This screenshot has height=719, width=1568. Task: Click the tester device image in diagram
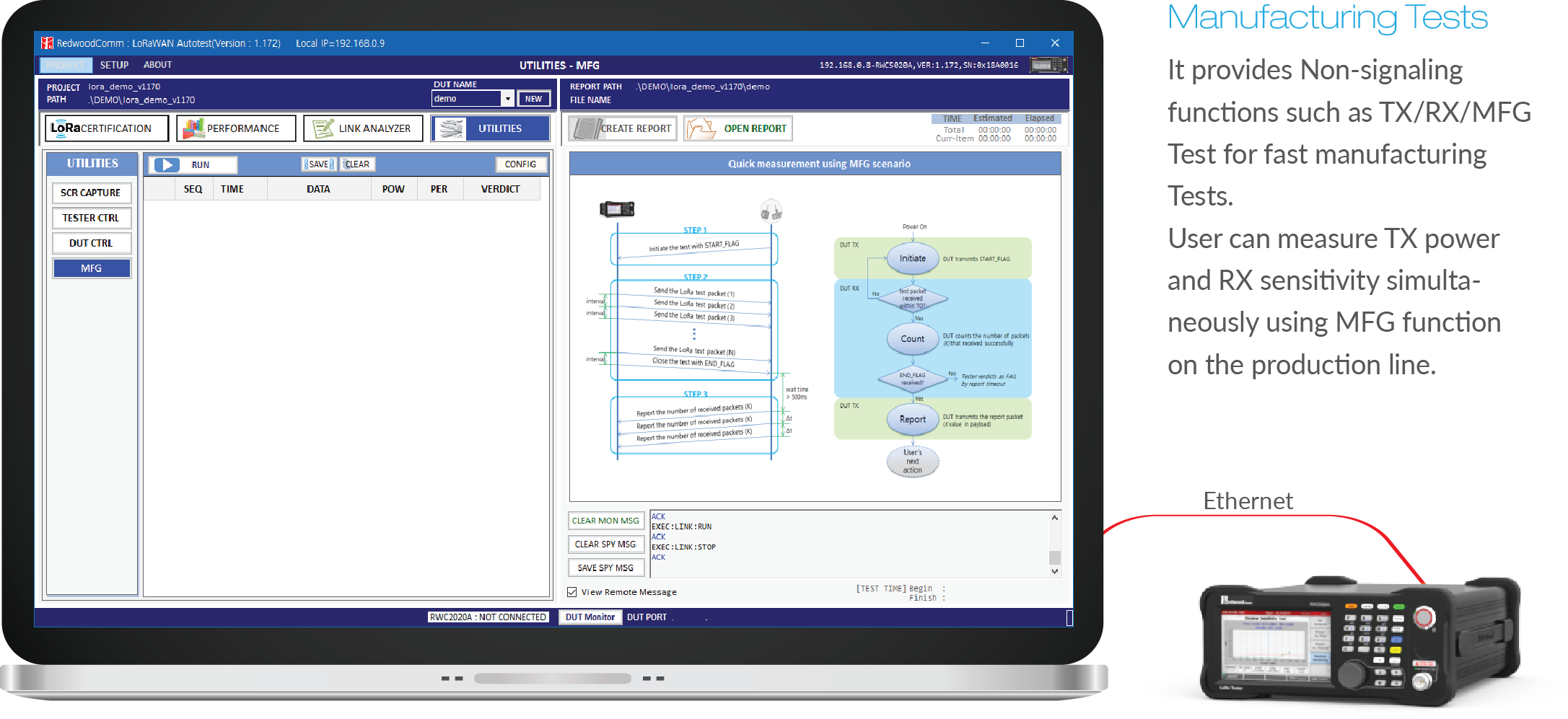tap(617, 209)
